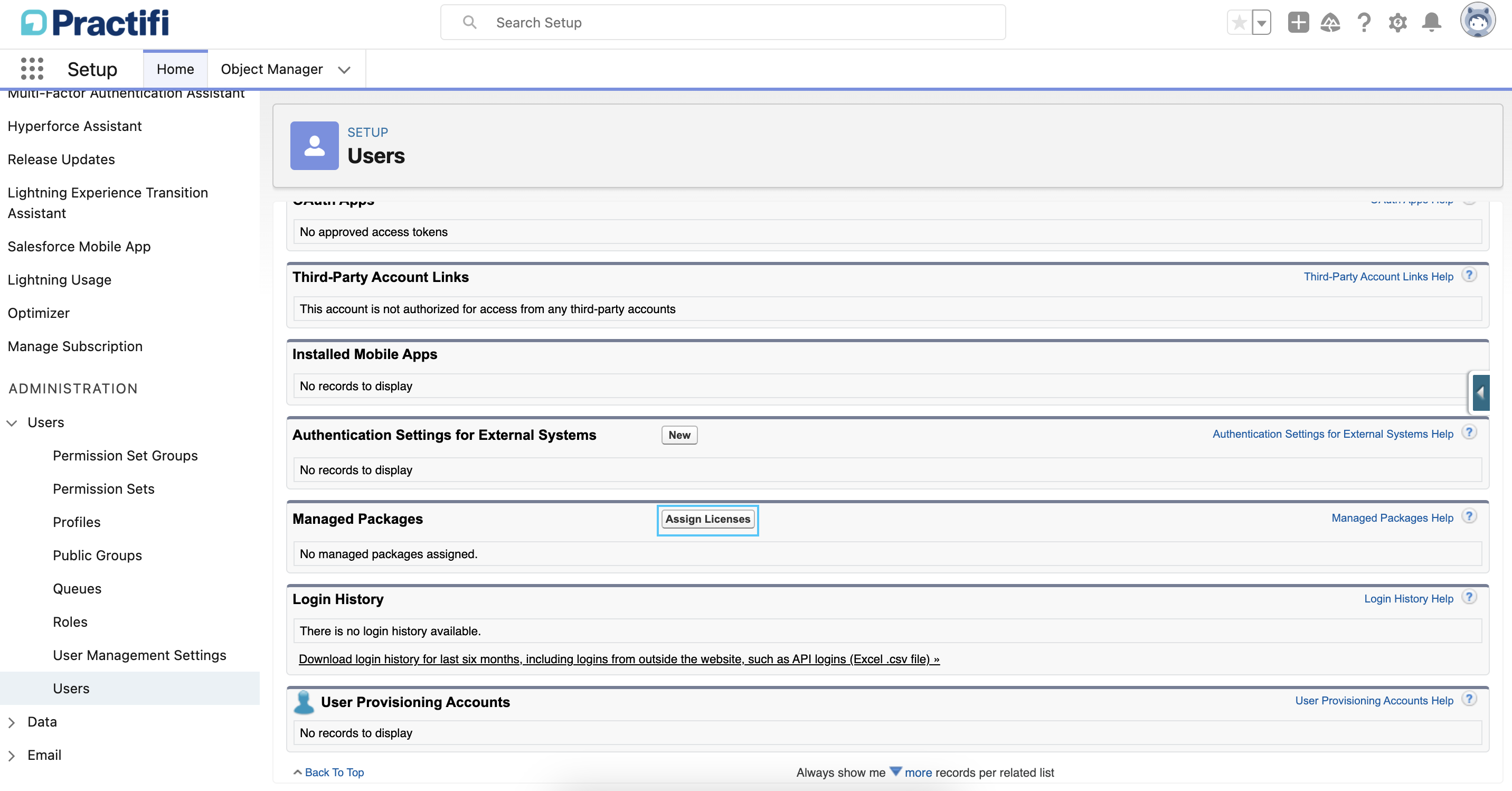Open the Object Manager tab
Screen dimensions: 1512x791
pos(272,69)
